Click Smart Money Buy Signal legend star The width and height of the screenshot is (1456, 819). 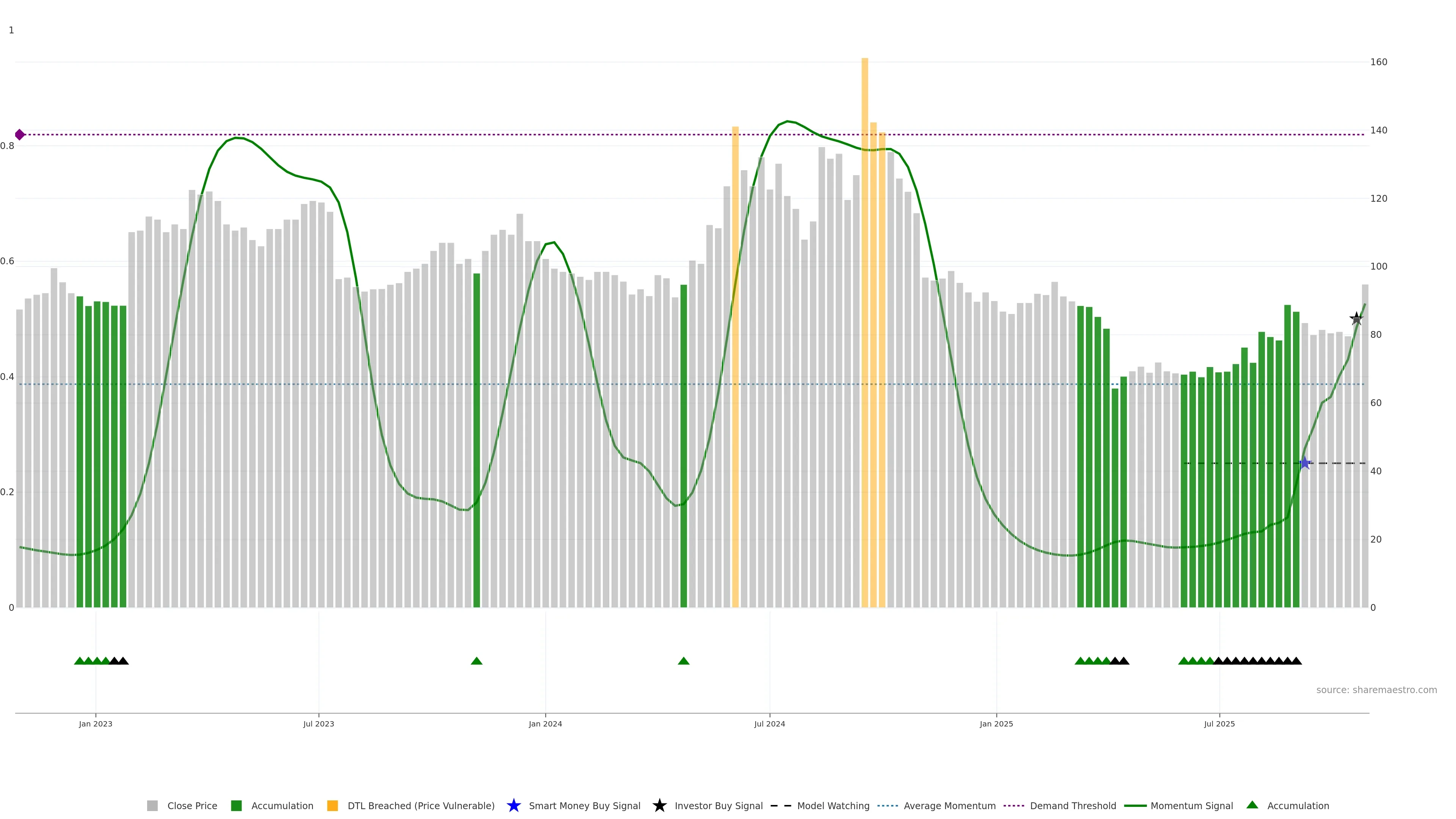click(514, 805)
